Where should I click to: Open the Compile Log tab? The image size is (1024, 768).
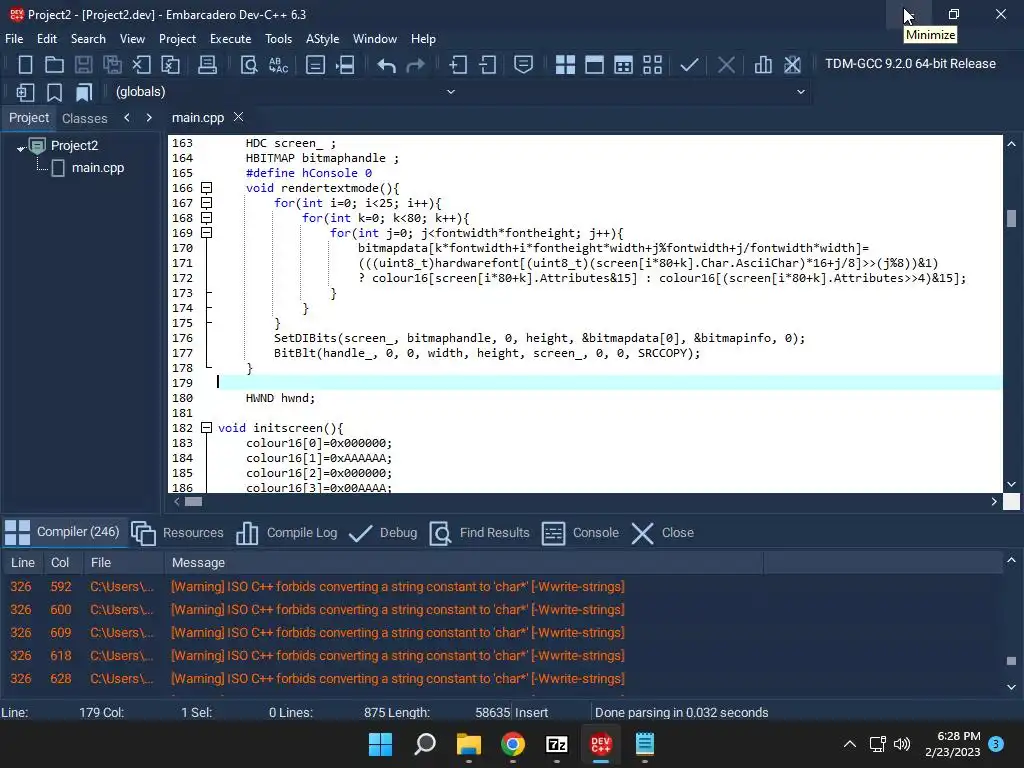click(286, 533)
